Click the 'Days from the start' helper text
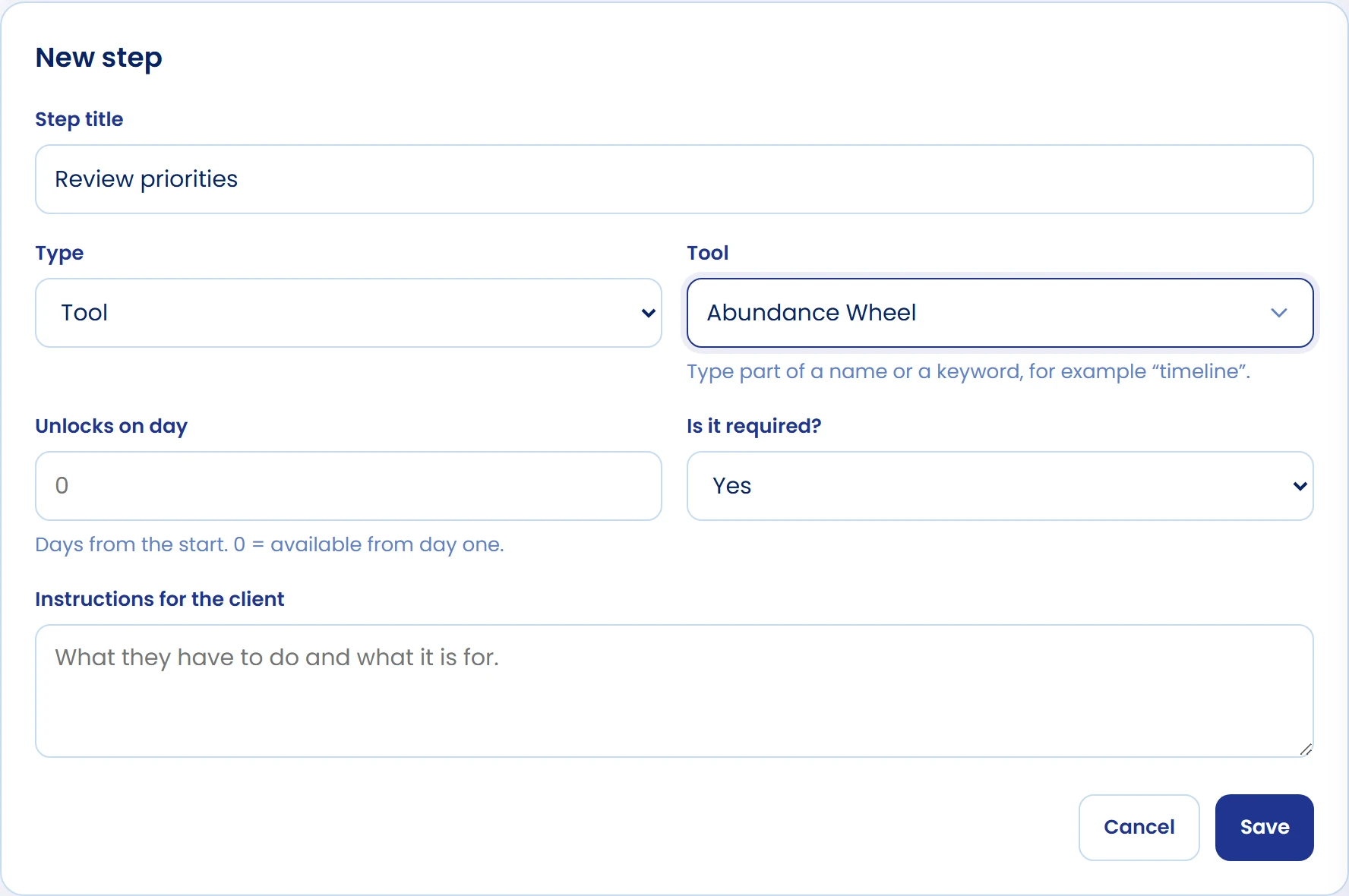1349x896 pixels. [270, 544]
